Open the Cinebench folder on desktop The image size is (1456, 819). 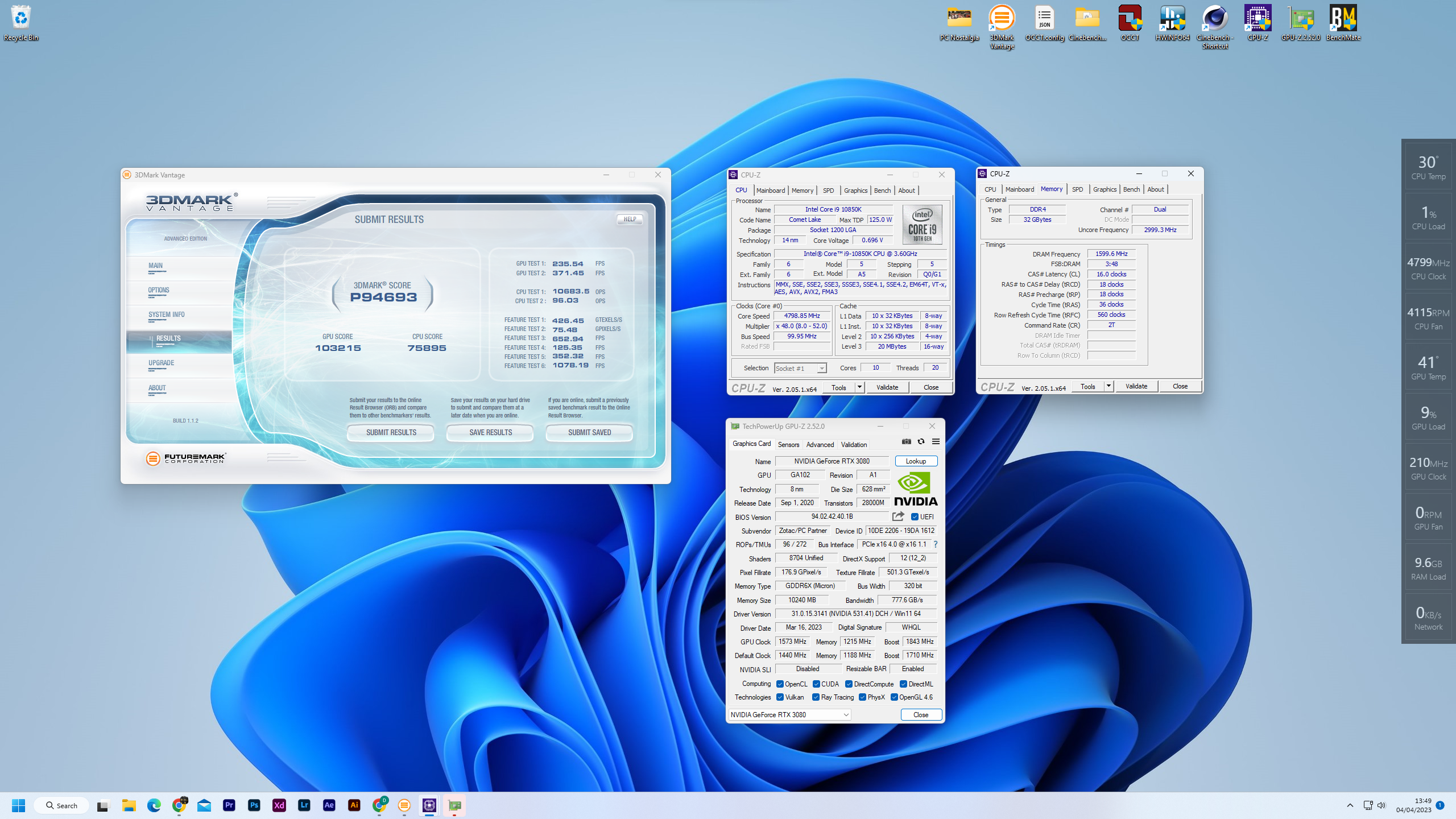point(1087,23)
